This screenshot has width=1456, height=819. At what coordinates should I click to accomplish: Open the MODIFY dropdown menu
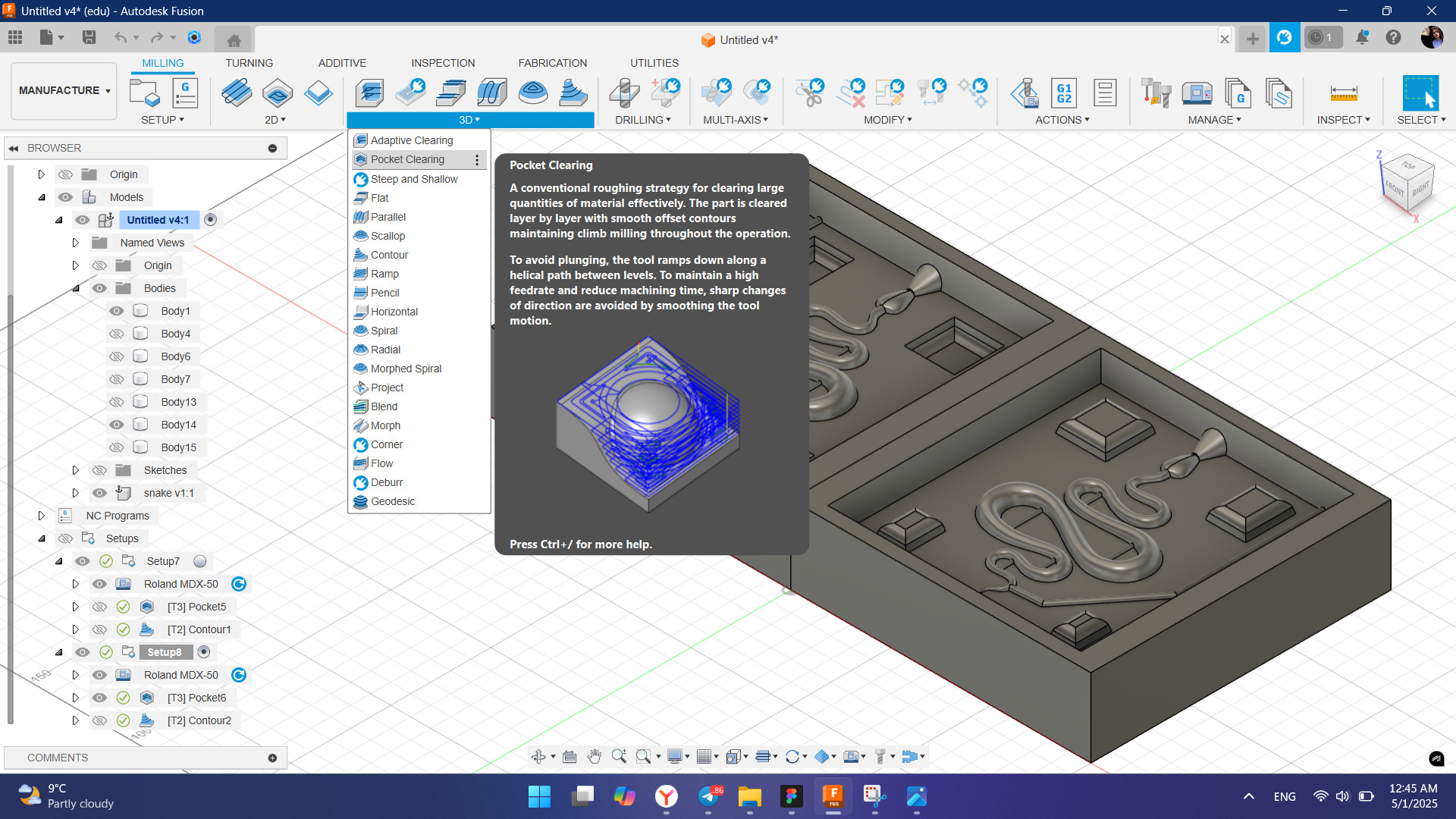coord(887,120)
